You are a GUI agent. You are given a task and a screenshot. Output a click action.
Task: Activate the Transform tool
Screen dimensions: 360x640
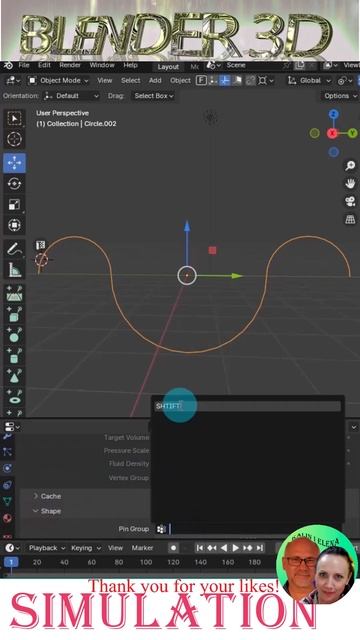click(x=14, y=225)
